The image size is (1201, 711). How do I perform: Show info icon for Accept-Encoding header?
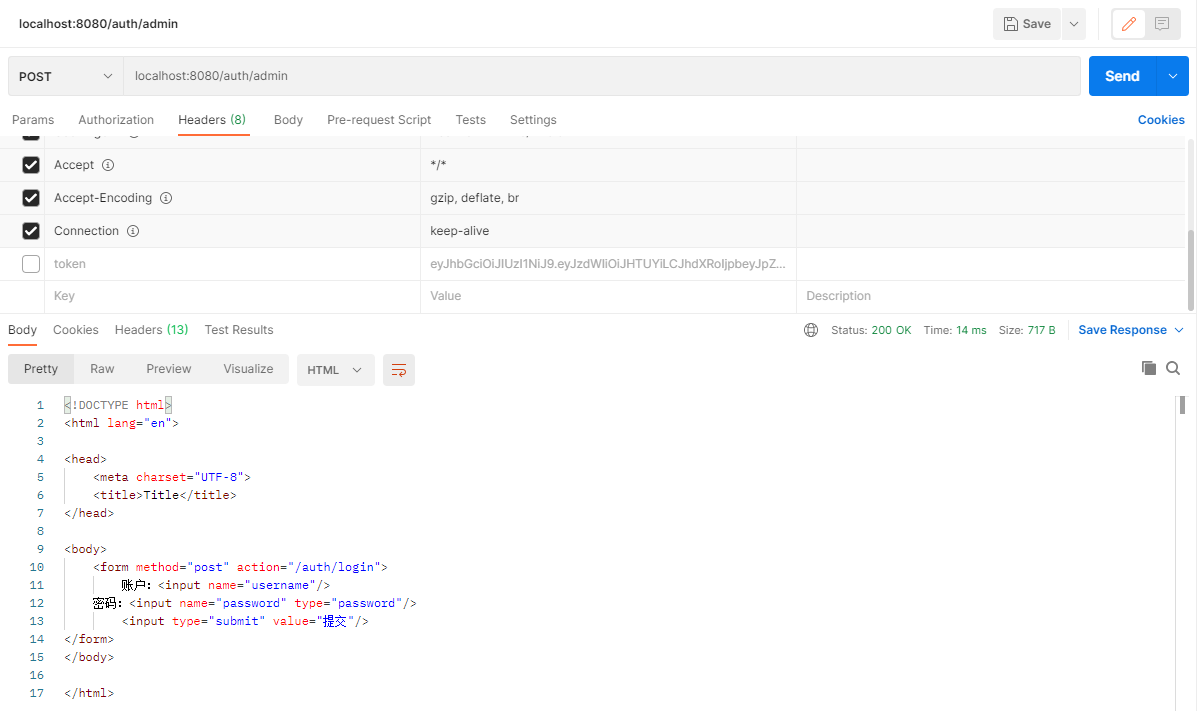(166, 198)
